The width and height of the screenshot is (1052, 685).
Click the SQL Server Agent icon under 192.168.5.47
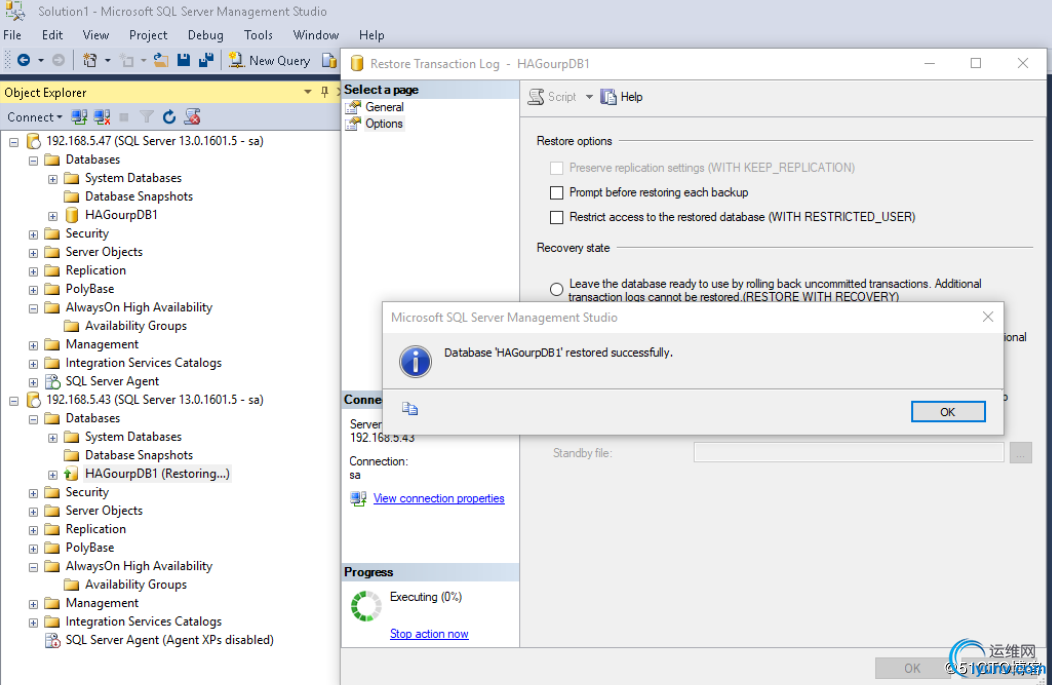tap(52, 381)
